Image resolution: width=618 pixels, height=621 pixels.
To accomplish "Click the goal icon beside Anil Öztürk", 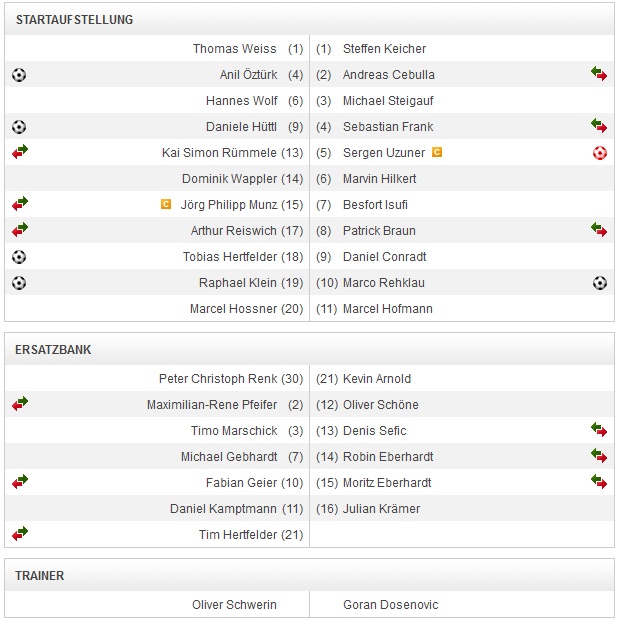I will [x=19, y=75].
